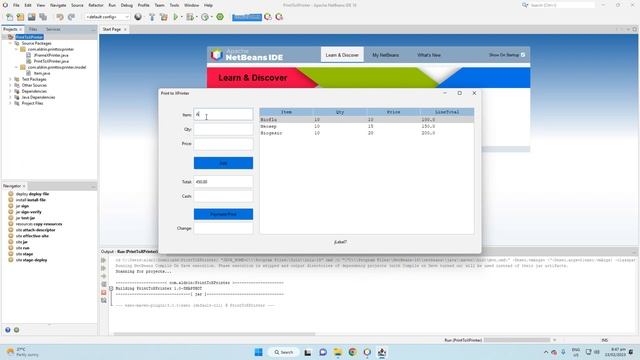Collapse the Source Packages node
This screenshot has height=360, width=640.
tap(10, 43)
